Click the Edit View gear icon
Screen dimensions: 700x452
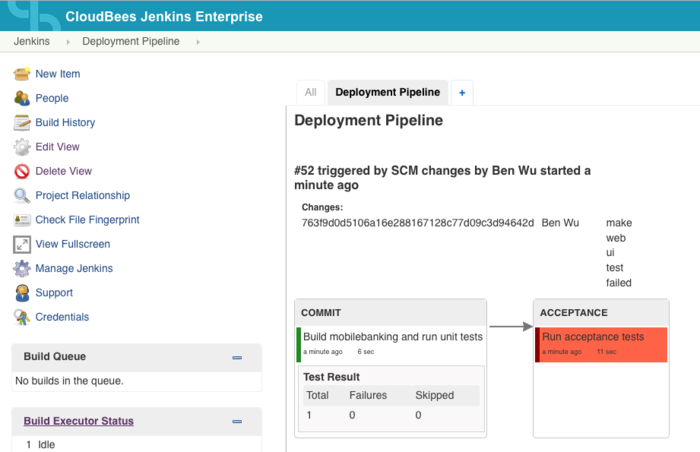pos(21,146)
